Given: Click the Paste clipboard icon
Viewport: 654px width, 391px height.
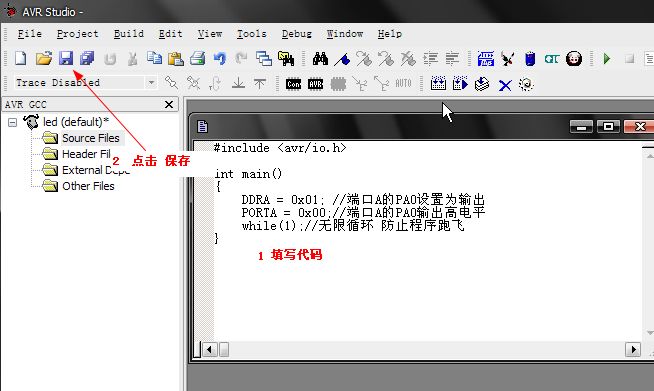Looking at the screenshot, I should pyautogui.click(x=176, y=59).
